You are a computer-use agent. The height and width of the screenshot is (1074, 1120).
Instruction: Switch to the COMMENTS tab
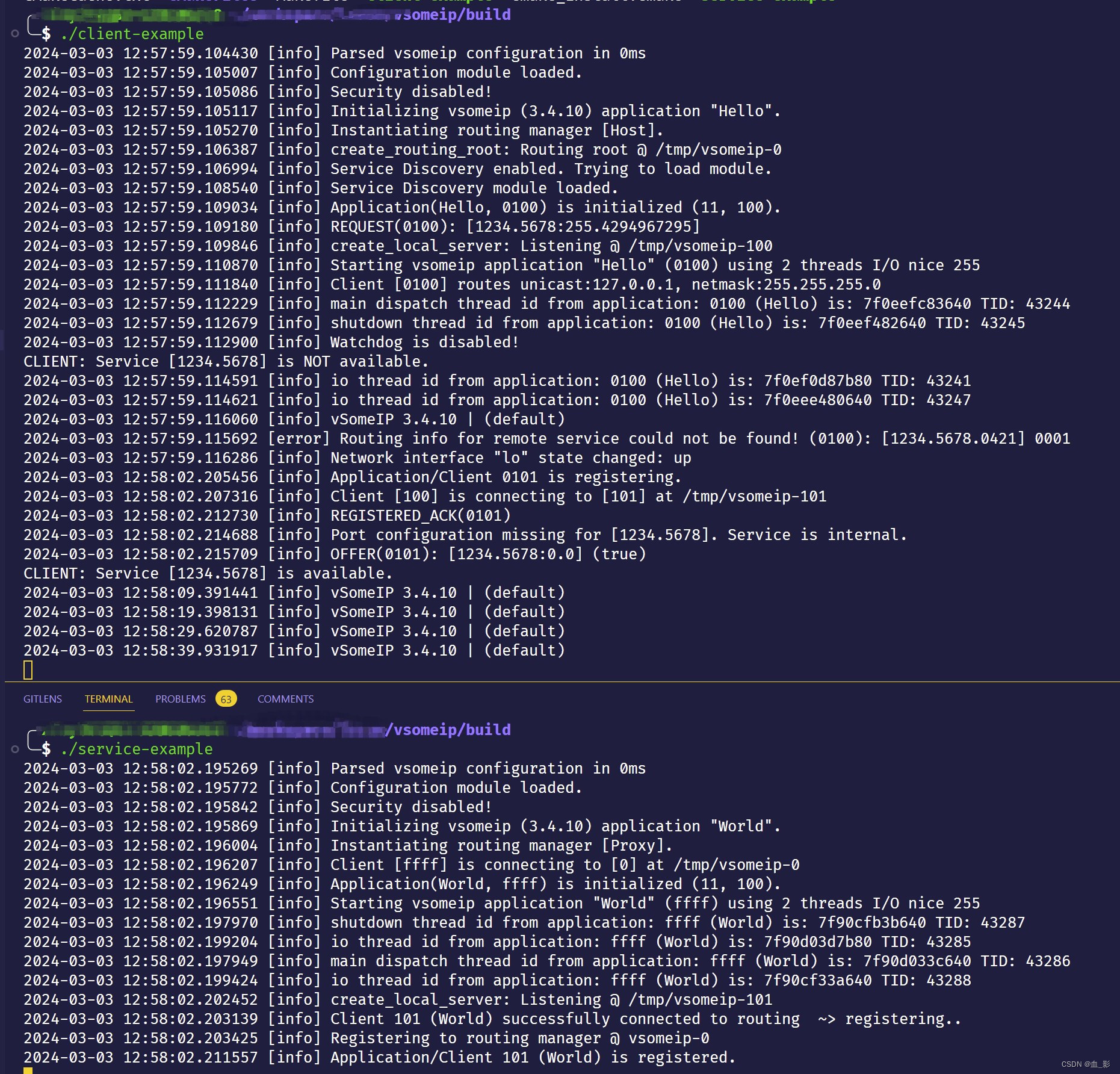[285, 699]
